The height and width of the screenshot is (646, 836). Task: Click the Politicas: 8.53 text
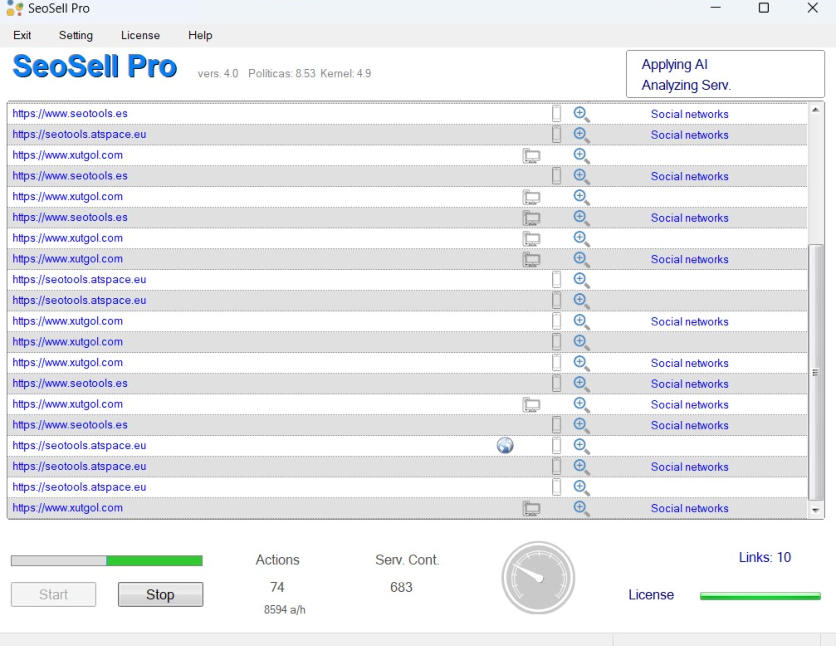coord(282,74)
